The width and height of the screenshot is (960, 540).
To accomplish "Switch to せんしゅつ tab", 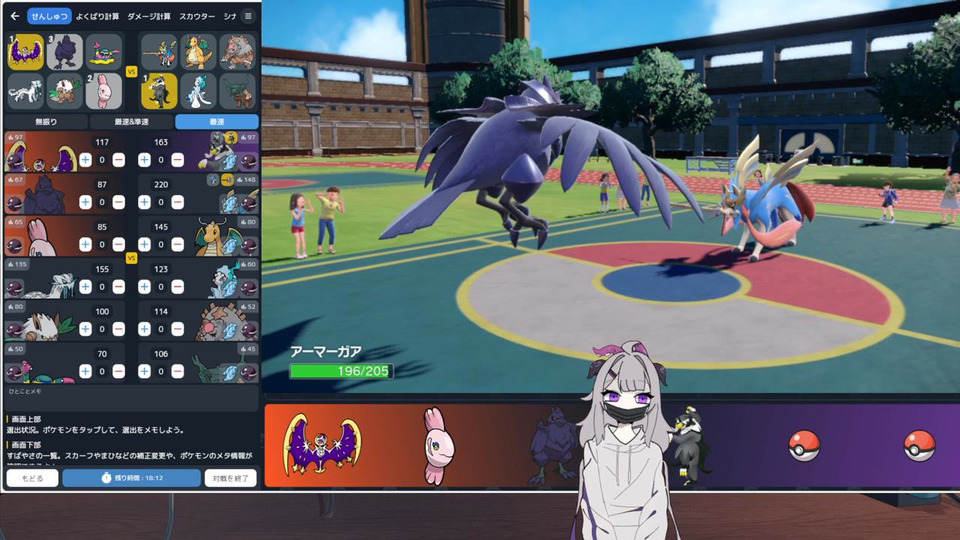I will click(x=49, y=16).
